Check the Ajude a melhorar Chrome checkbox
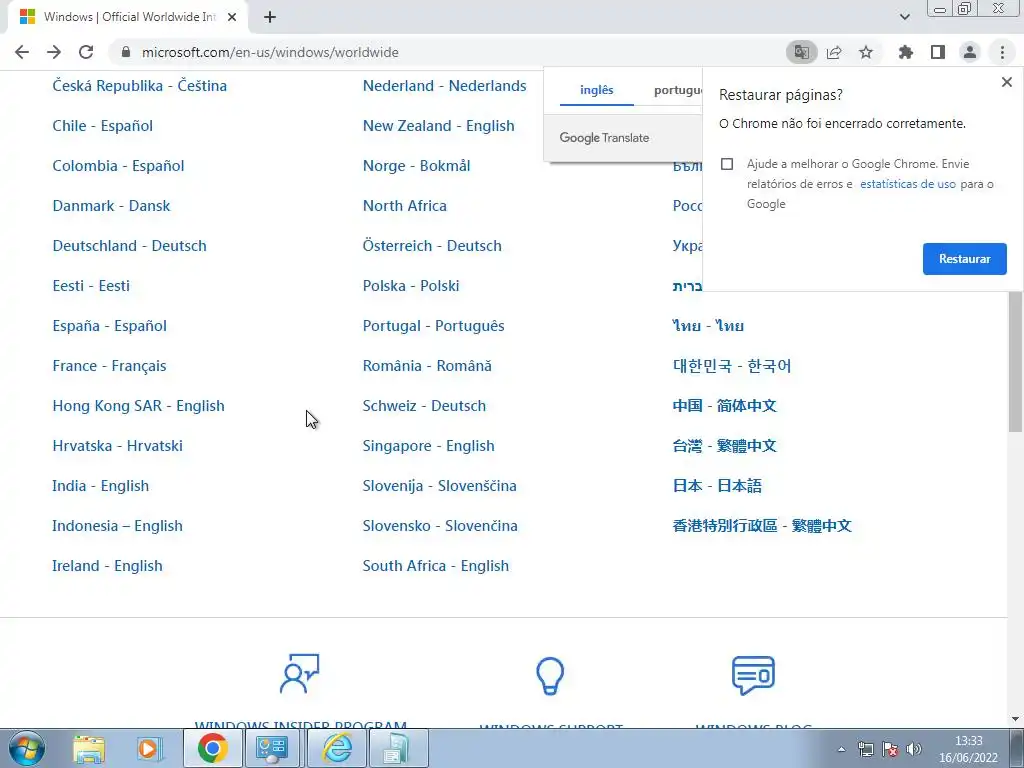Viewport: 1024px width, 768px height. coord(727,164)
